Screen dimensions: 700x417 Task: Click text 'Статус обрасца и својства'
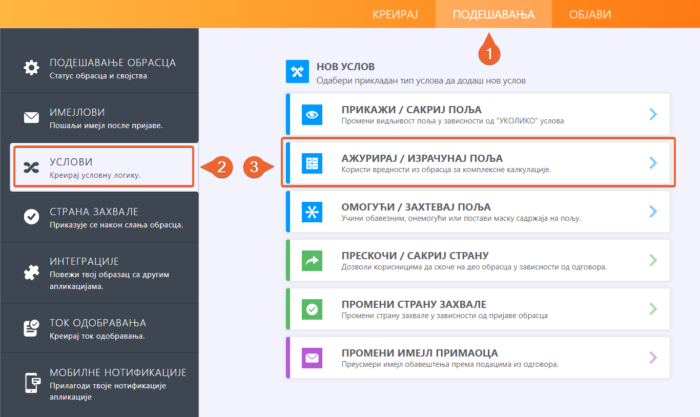click(98, 76)
